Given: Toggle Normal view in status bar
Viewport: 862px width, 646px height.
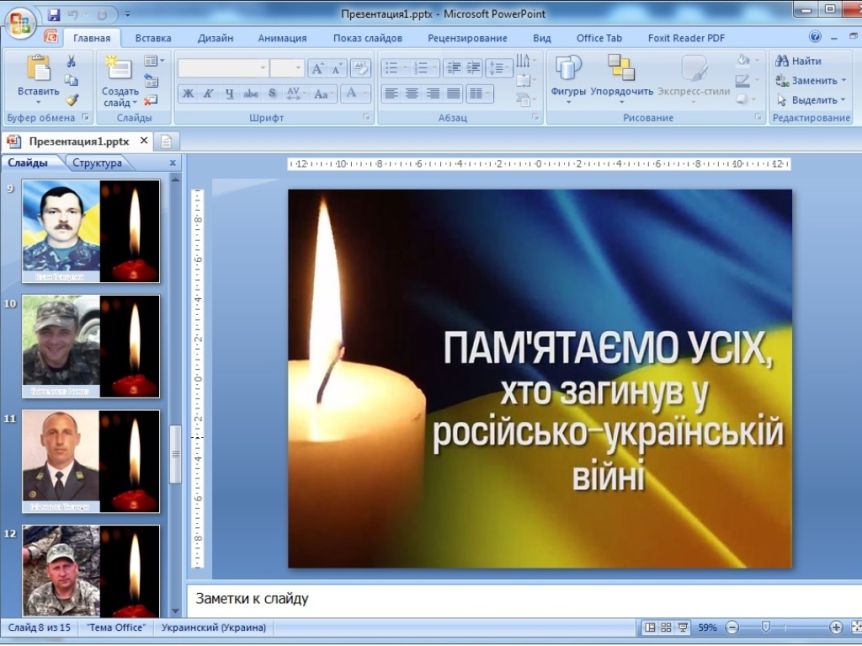Looking at the screenshot, I should click(650, 628).
